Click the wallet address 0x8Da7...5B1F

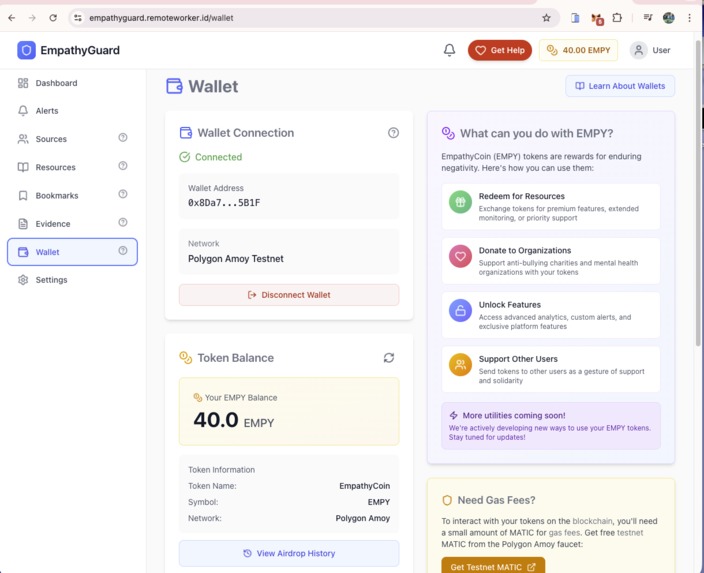[224, 203]
